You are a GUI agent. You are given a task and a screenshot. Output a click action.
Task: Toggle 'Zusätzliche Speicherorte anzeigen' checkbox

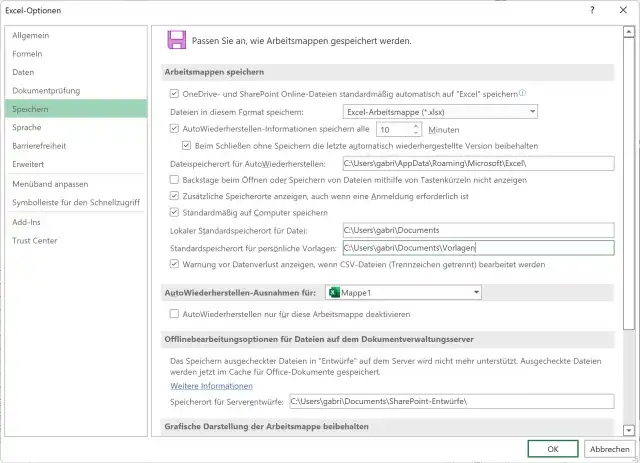[x=174, y=196]
